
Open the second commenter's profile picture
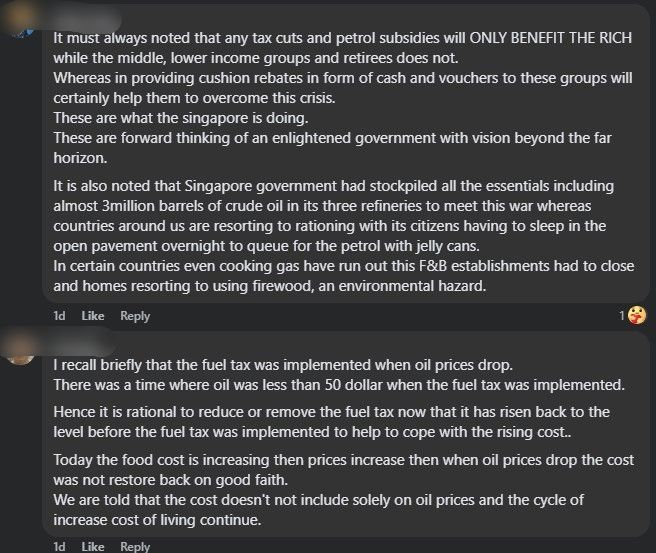pos(19,348)
